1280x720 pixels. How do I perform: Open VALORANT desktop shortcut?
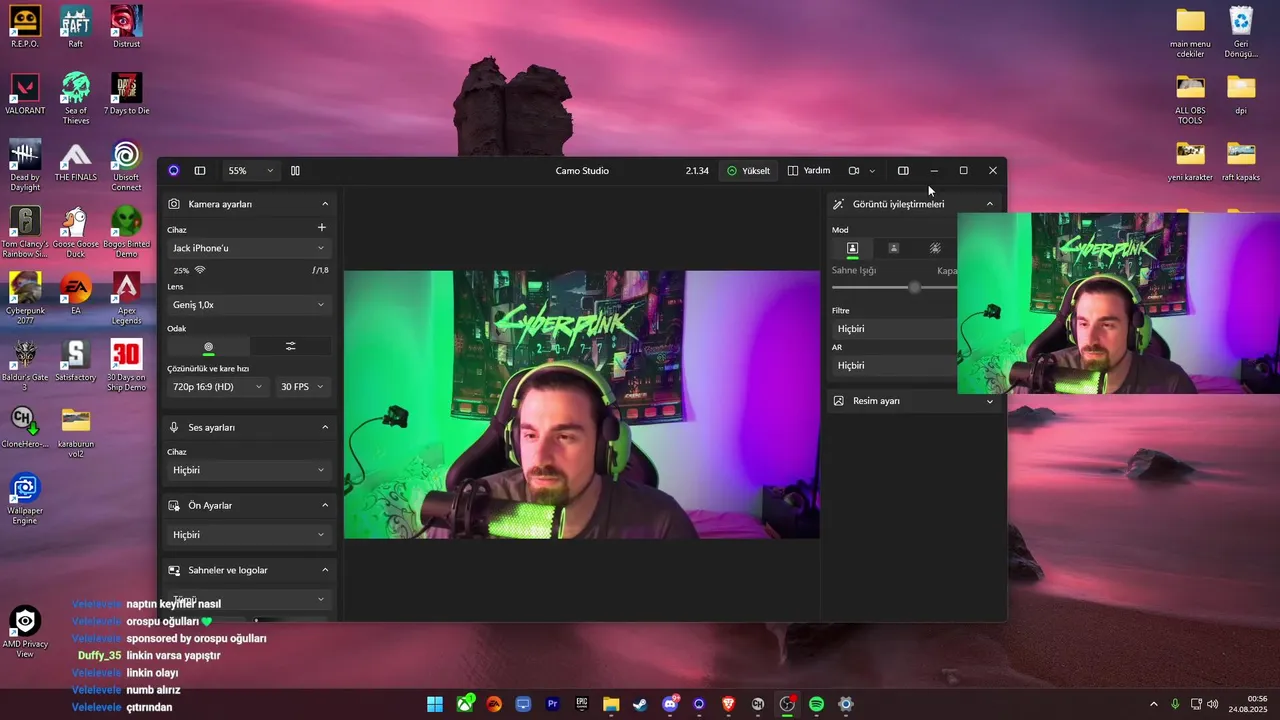[x=25, y=94]
